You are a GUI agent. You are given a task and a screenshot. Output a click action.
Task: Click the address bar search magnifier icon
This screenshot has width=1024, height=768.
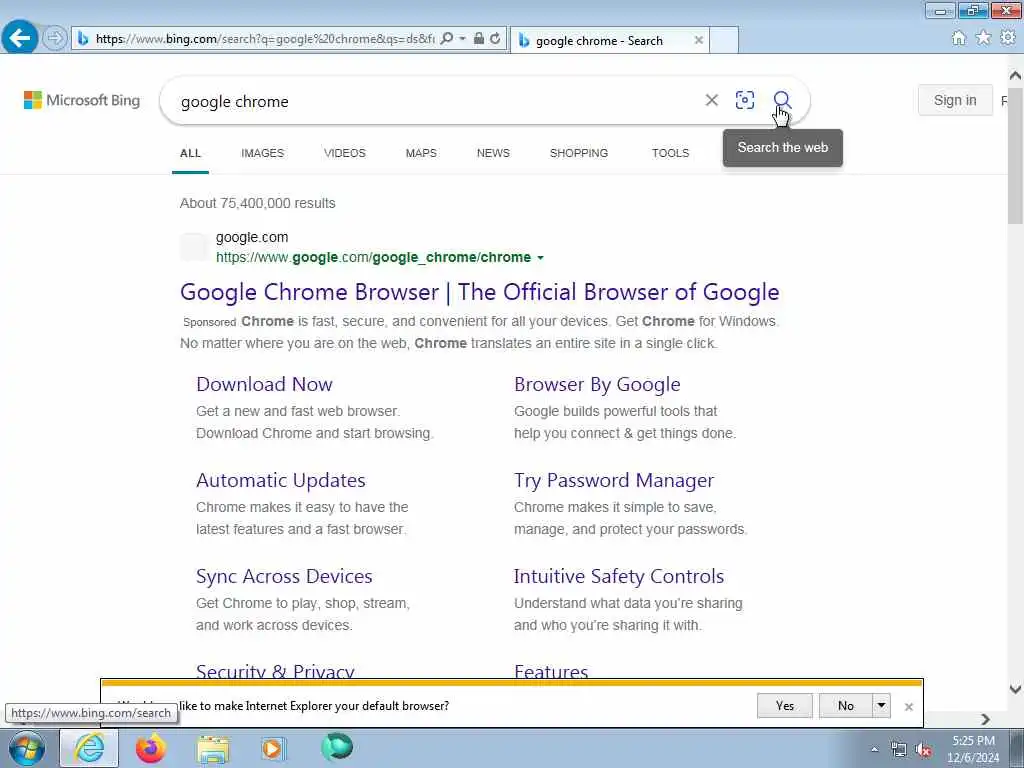click(x=447, y=39)
